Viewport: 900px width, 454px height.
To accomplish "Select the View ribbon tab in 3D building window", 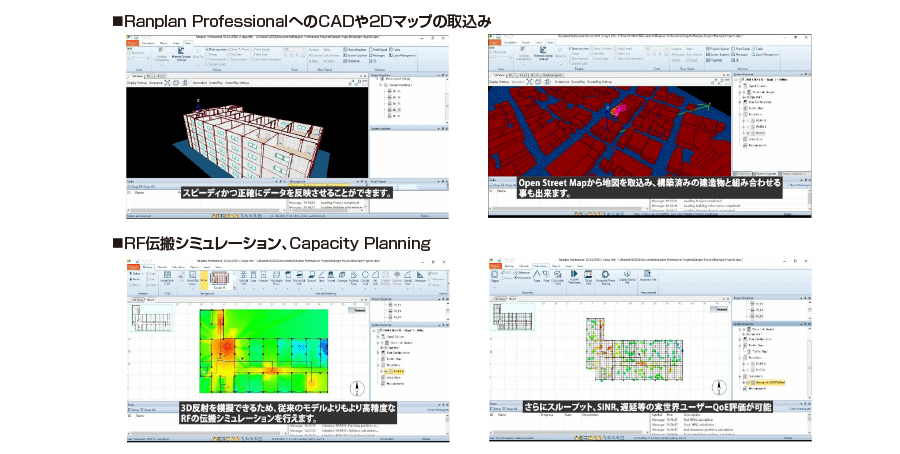I will (x=187, y=42).
